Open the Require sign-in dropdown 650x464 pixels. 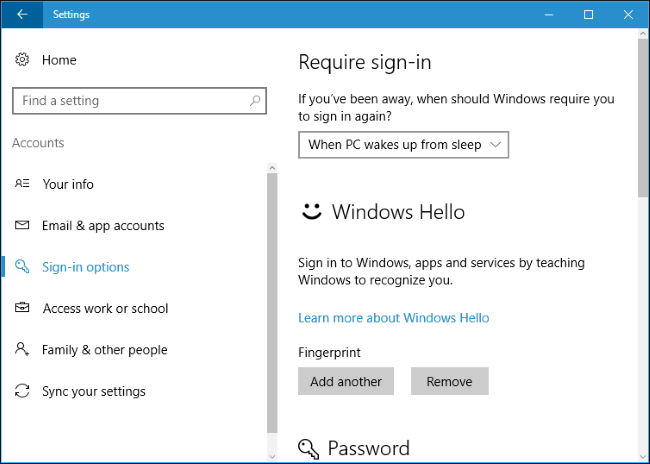pyautogui.click(x=403, y=145)
